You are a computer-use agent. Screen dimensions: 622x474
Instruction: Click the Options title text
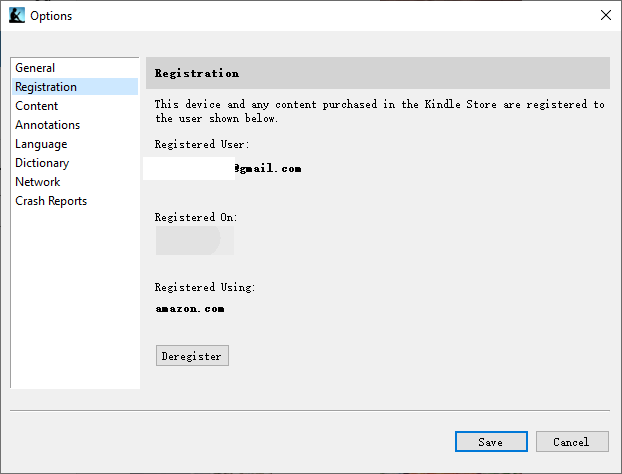[51, 16]
